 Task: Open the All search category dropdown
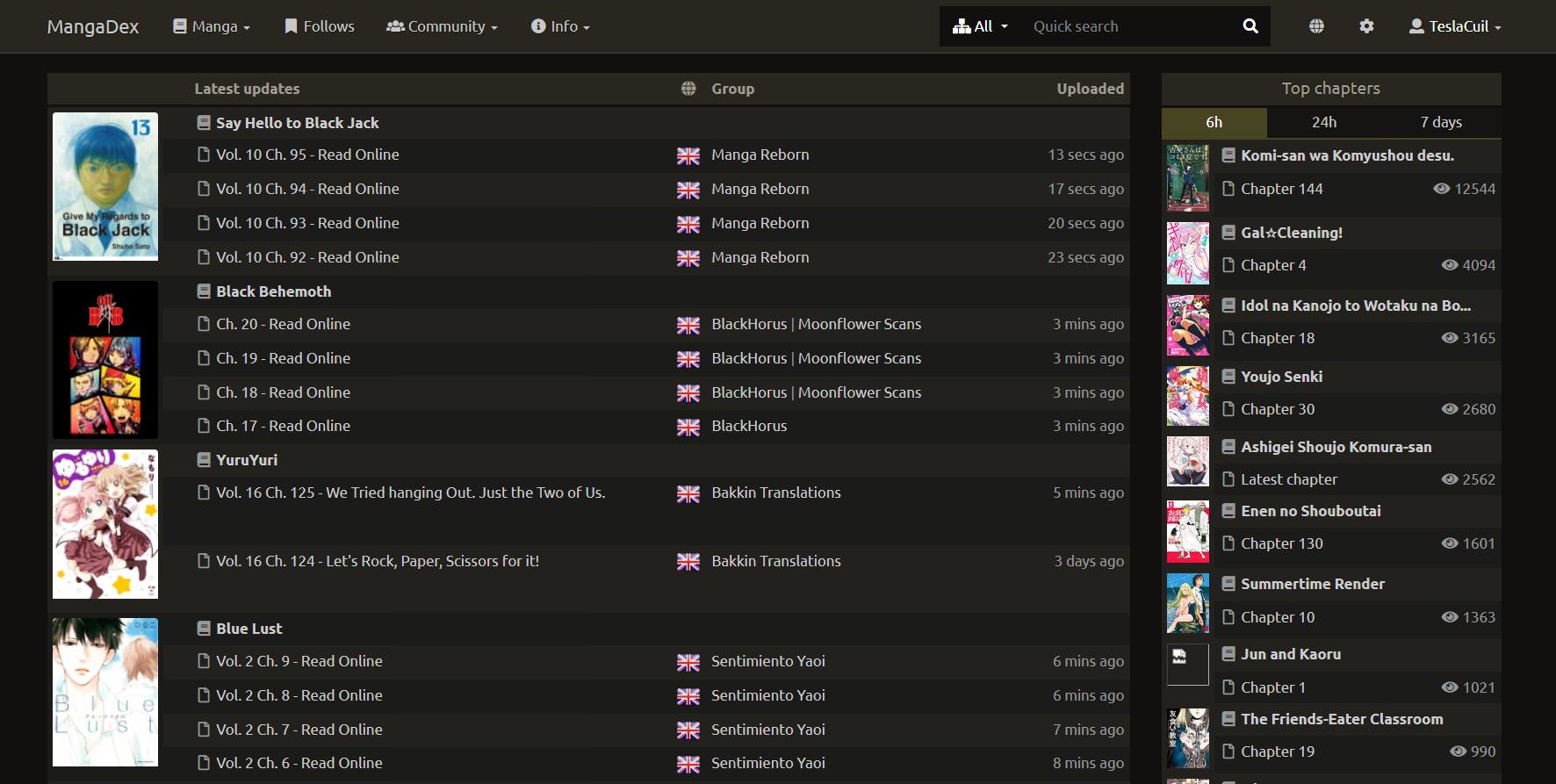point(981,26)
